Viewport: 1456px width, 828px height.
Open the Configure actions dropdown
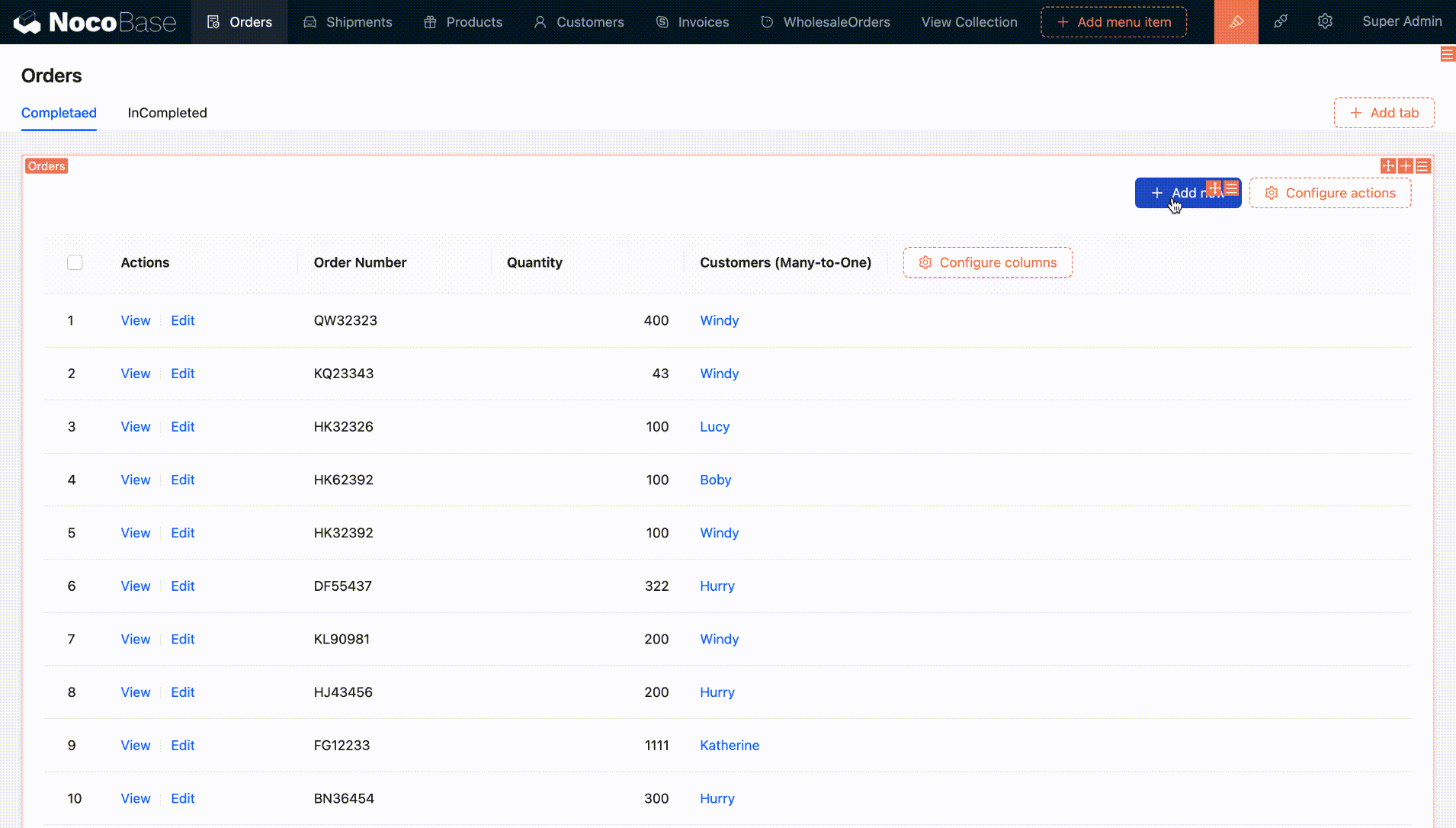point(1330,194)
